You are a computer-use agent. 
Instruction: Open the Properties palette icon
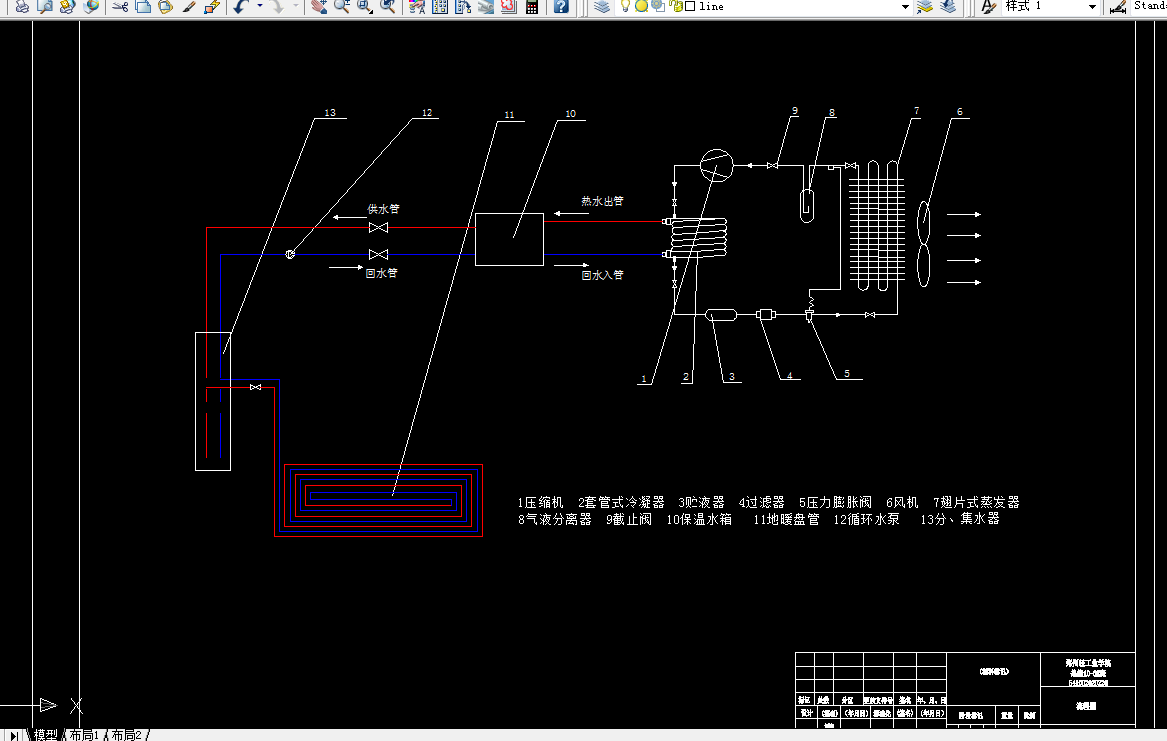418,7
